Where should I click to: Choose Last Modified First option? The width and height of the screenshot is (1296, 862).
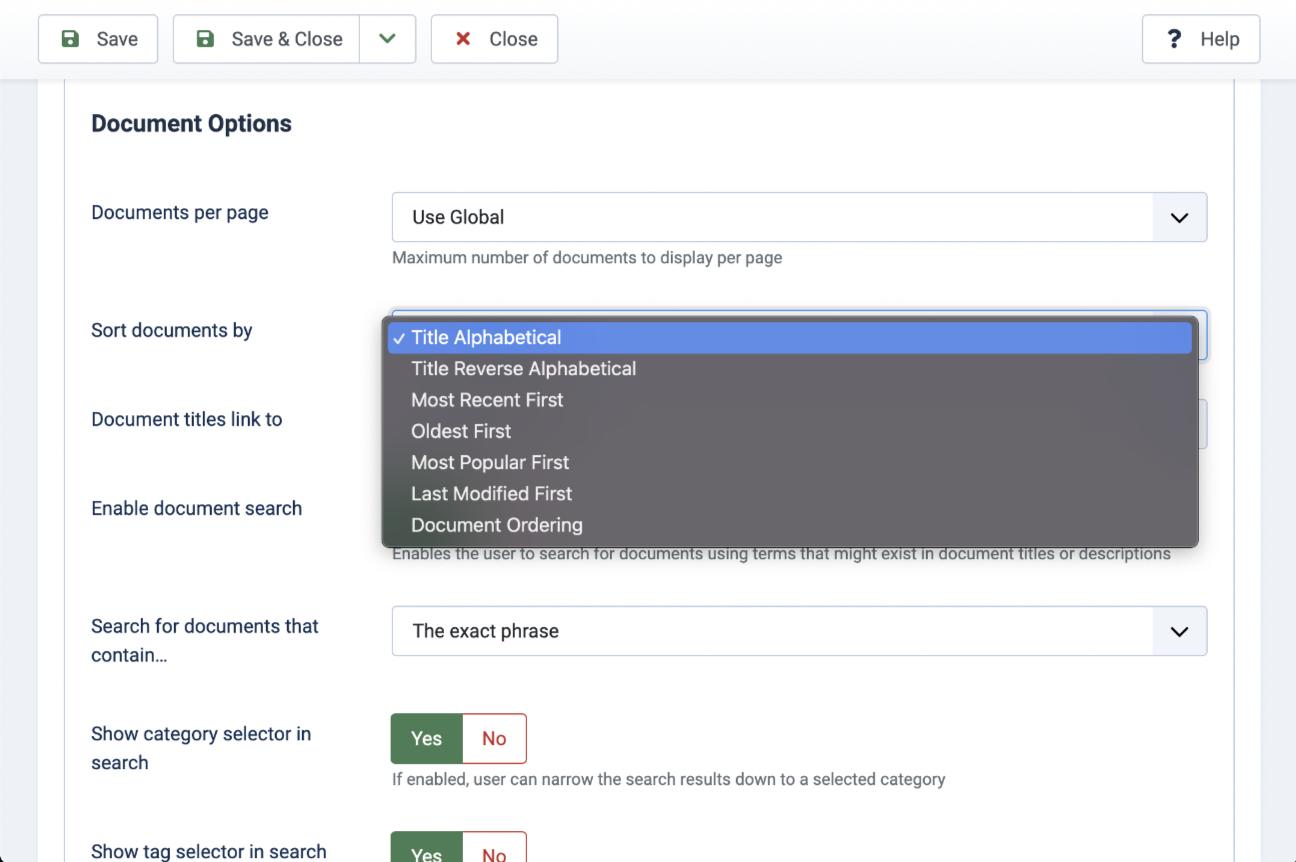point(491,493)
